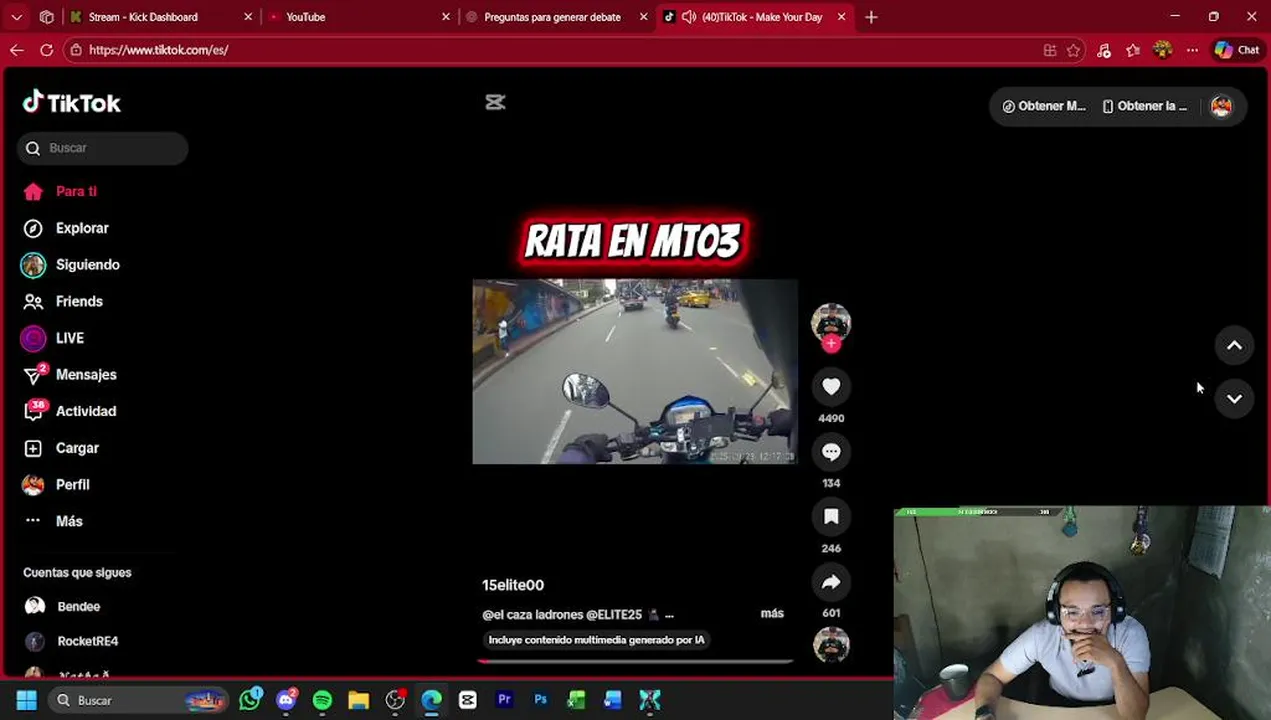Refresh the page
The height and width of the screenshot is (720, 1271).
point(46,50)
